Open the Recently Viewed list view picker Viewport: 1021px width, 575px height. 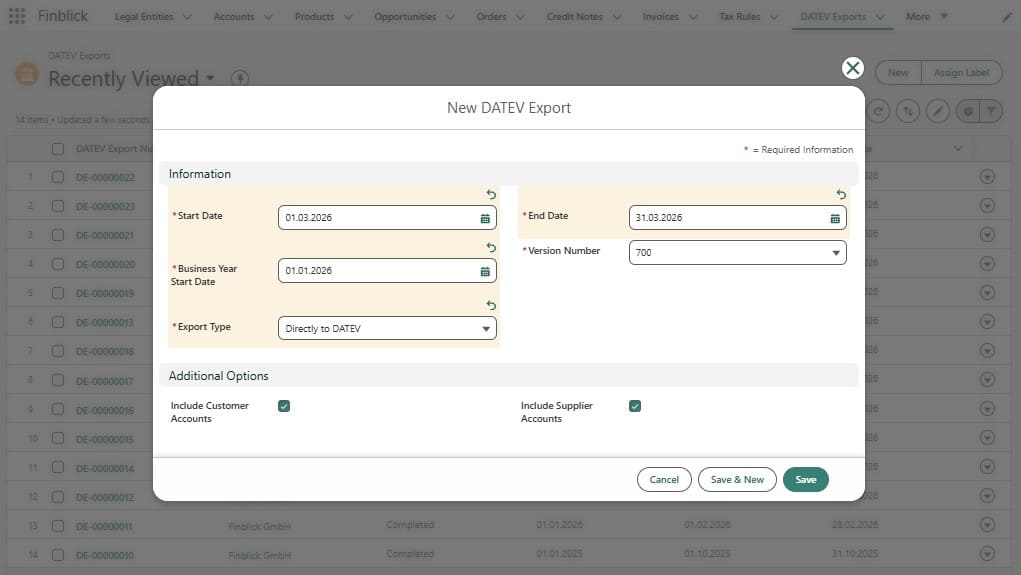point(210,78)
